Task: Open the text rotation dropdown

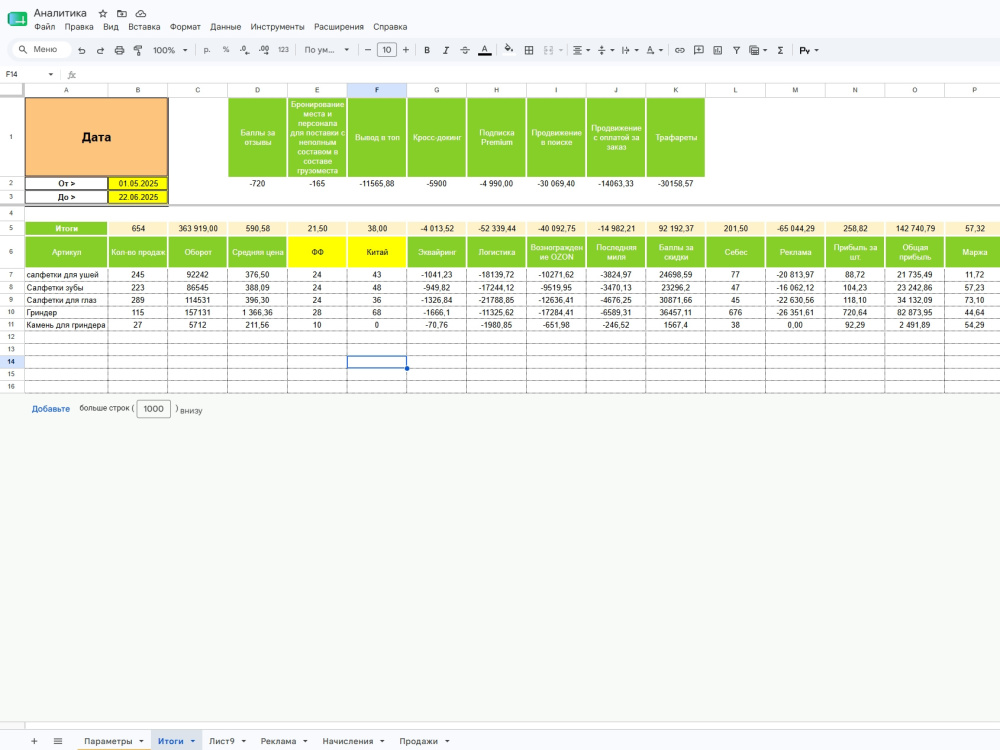Action: pyautogui.click(x=654, y=50)
